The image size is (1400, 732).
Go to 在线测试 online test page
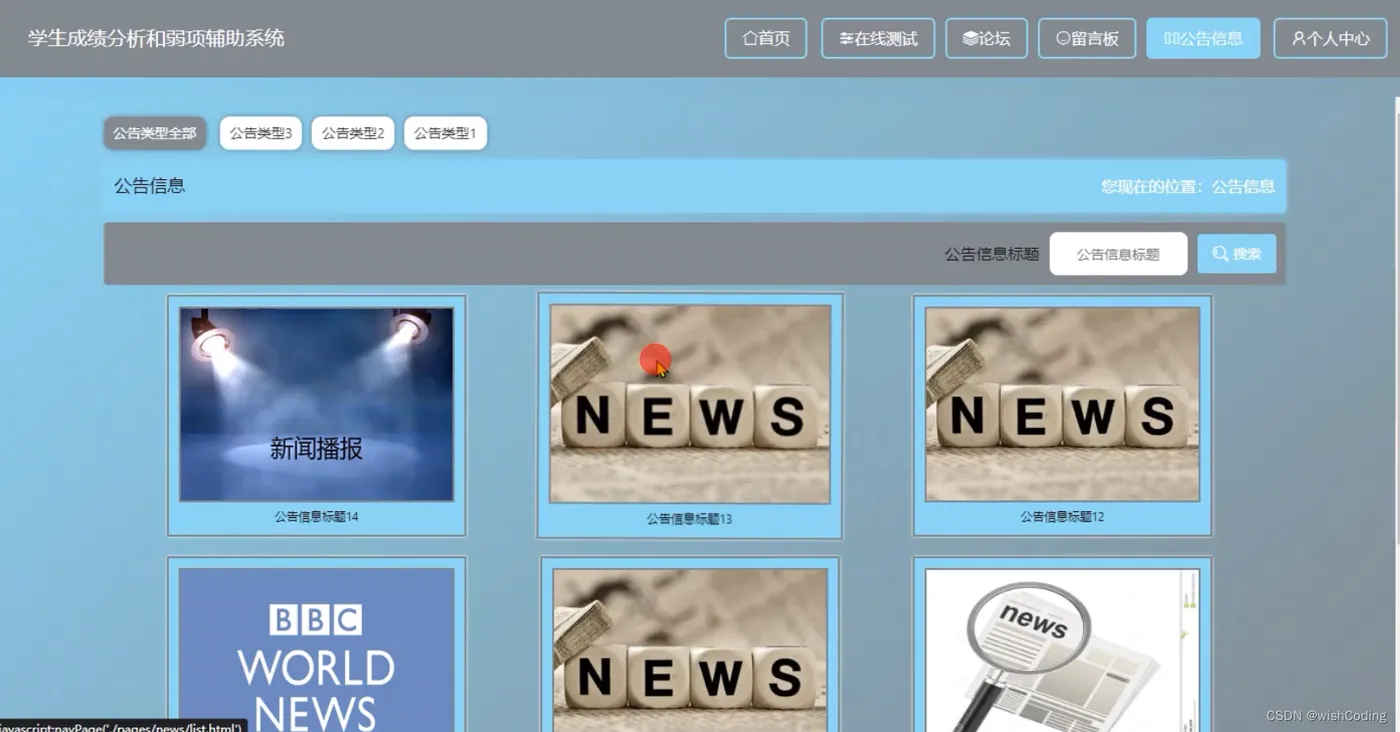tap(878, 38)
